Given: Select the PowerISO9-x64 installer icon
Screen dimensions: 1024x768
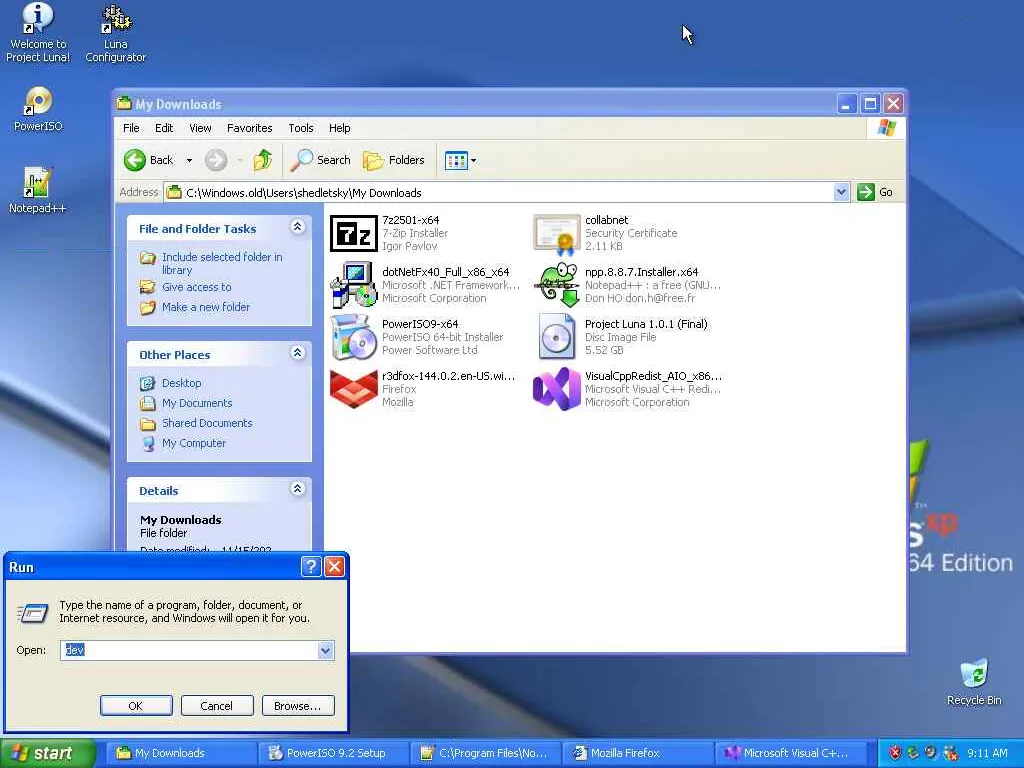Looking at the screenshot, I should (x=353, y=337).
